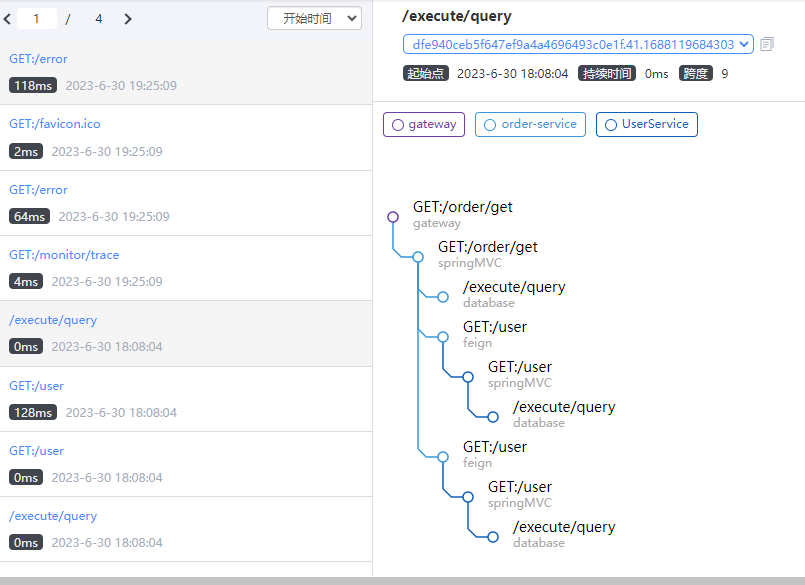
Task: Click the last database /execute/query span node
Action: pyautogui.click(x=493, y=536)
